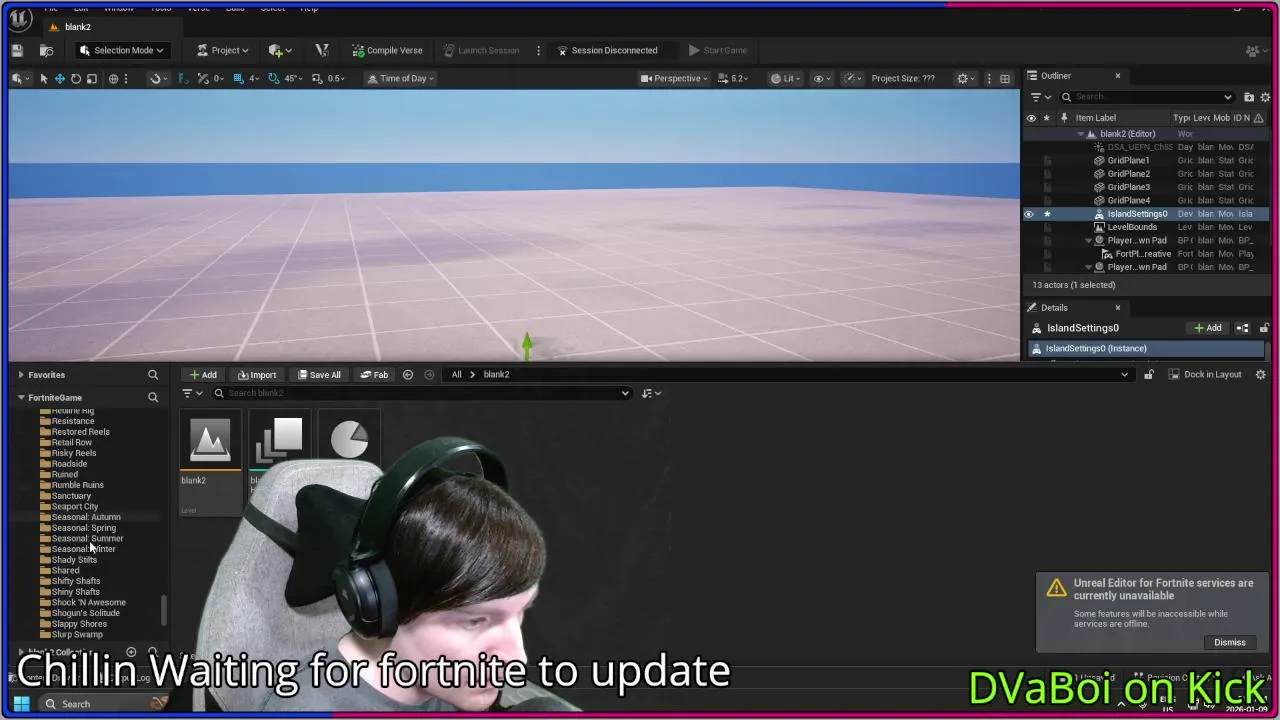Click the Import button in the Content Browser
1280x720 pixels.
257,375
